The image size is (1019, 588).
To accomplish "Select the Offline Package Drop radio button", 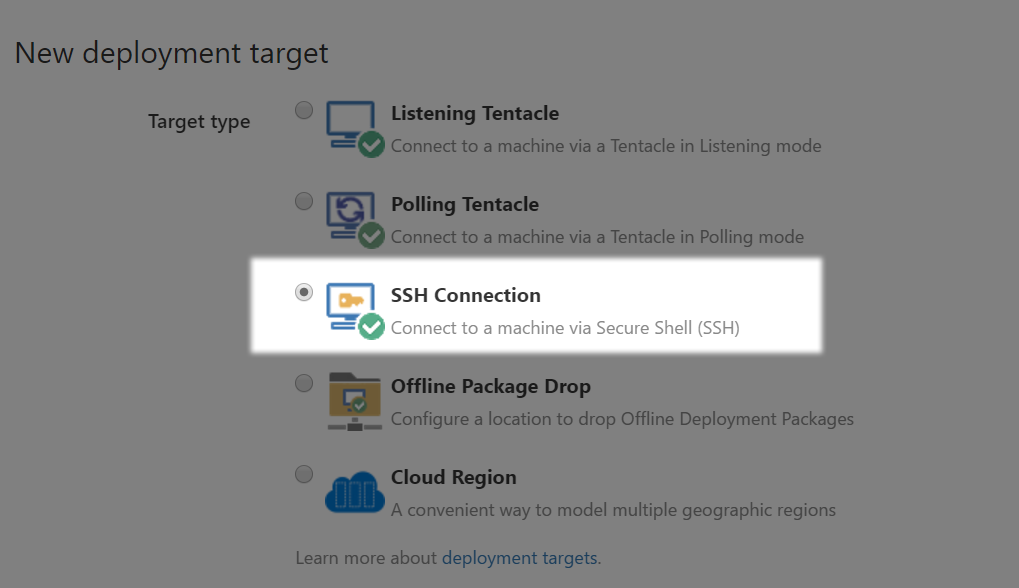I will [303, 383].
